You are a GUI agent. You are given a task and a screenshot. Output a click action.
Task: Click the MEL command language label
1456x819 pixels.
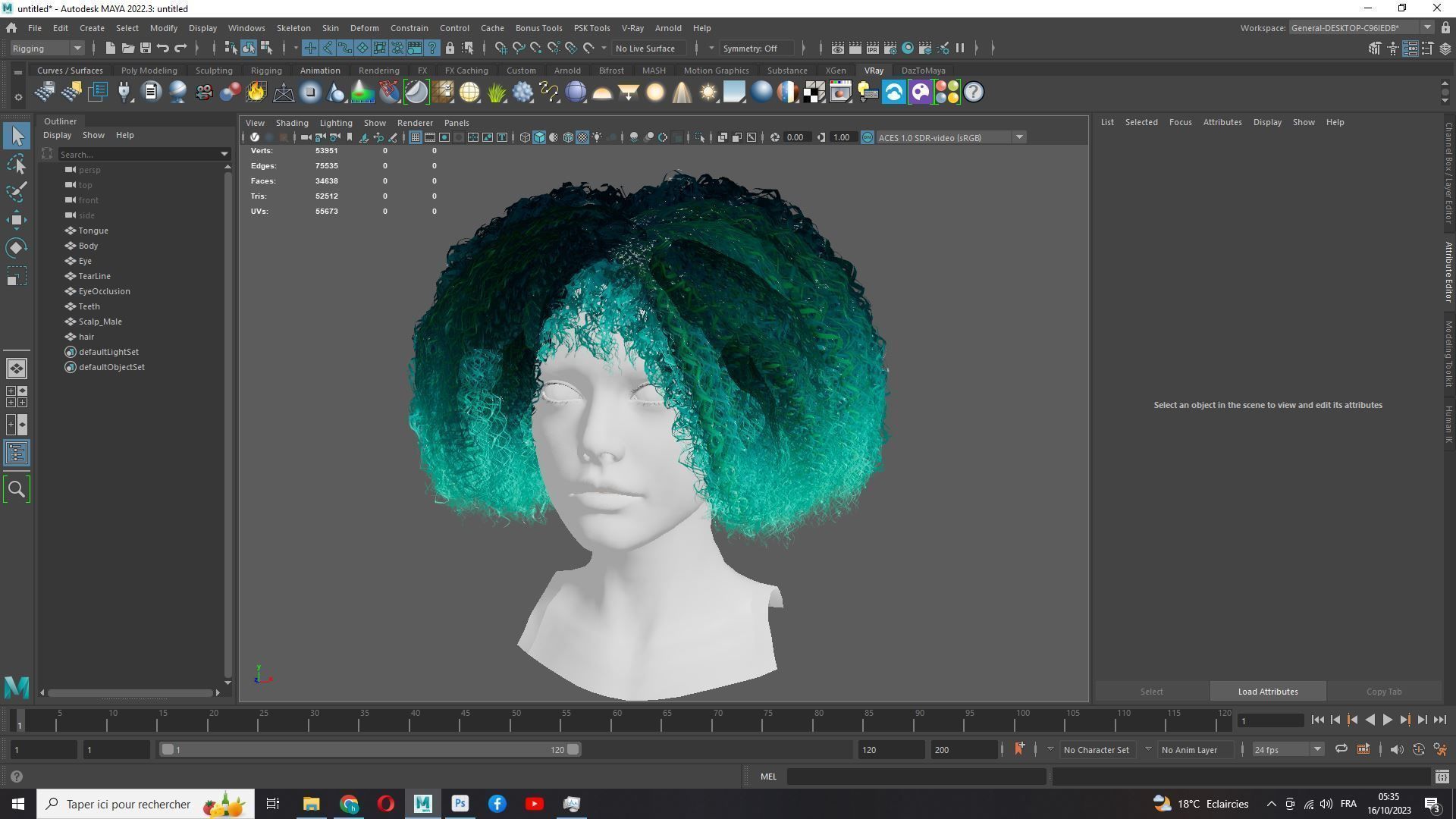(x=768, y=777)
